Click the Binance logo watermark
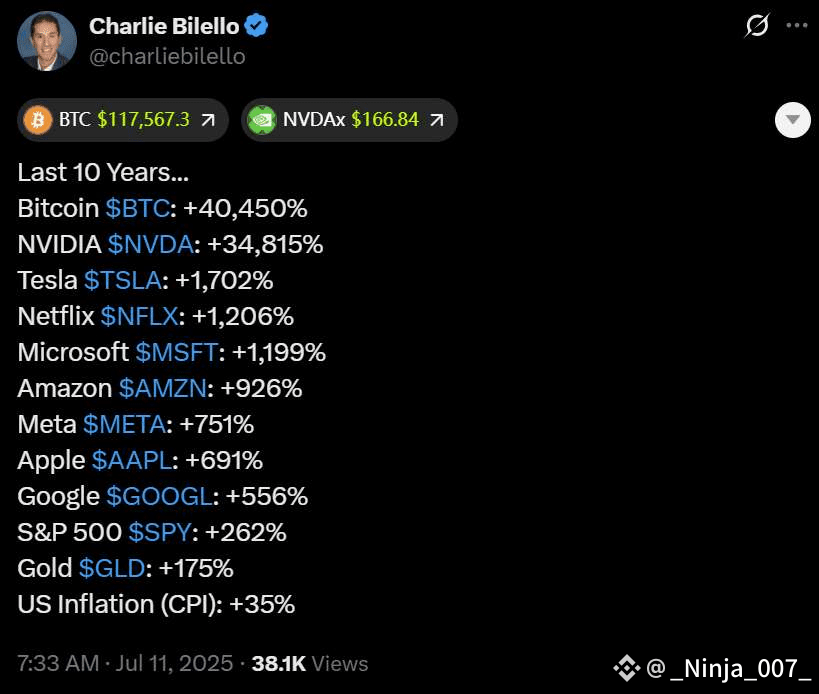Screen dimensions: 819x694 tap(626, 668)
